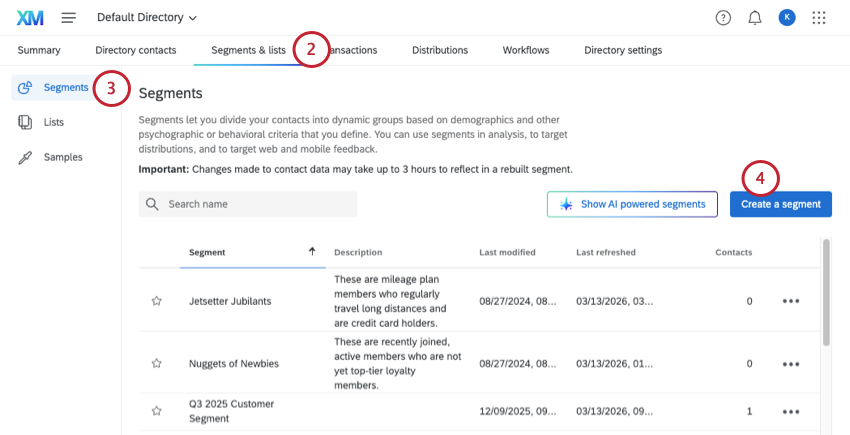Favorite the Jetsetter Jubilants segment star
This screenshot has height=435, width=850.
157,301
